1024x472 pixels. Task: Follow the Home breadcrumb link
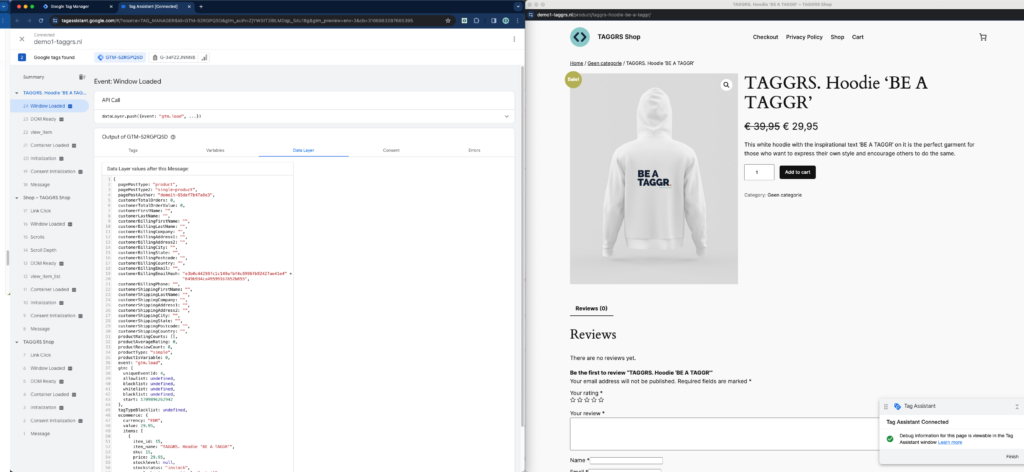click(x=576, y=63)
